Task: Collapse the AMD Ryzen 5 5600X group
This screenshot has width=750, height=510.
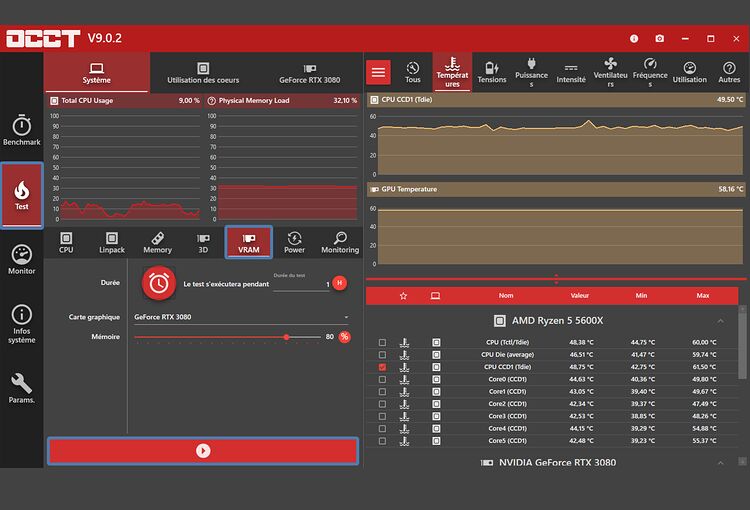Action: 720,321
